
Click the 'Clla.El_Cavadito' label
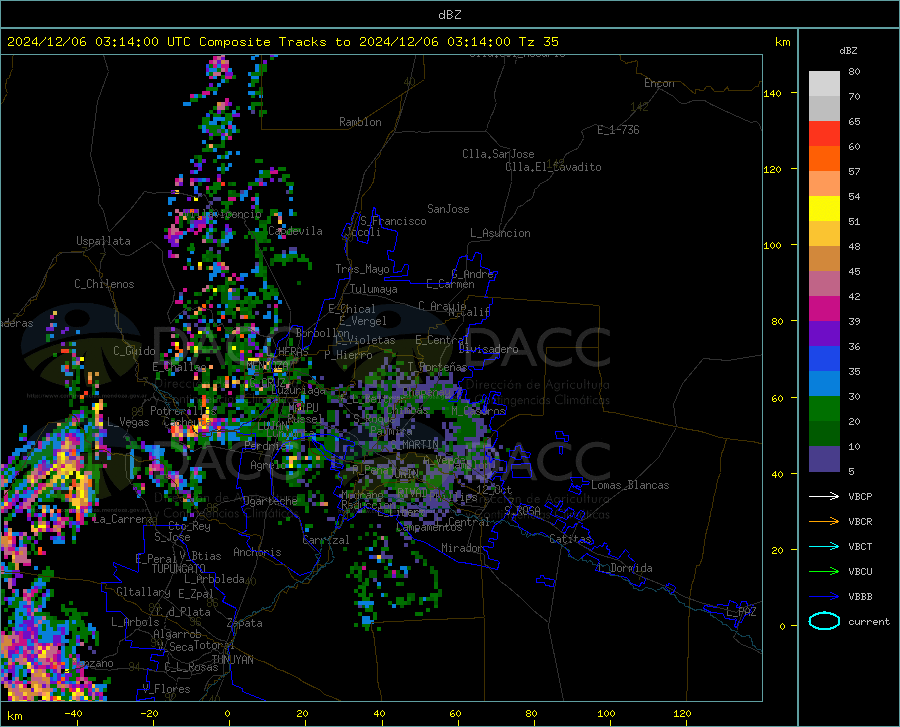click(x=553, y=167)
